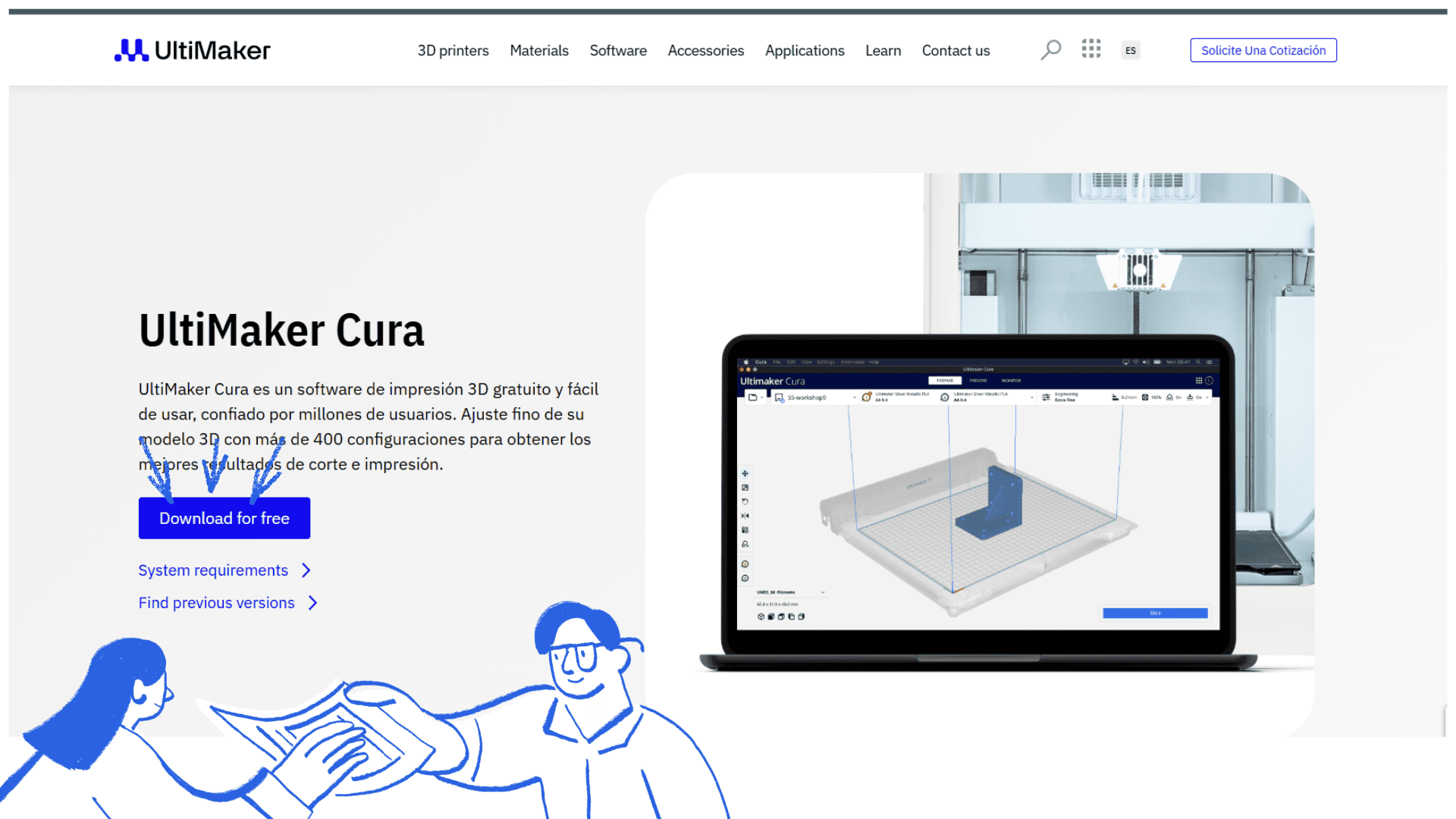Screen dimensions: 1456x819
Task: Click the Move tool icon in Cura screenshot
Action: [745, 473]
